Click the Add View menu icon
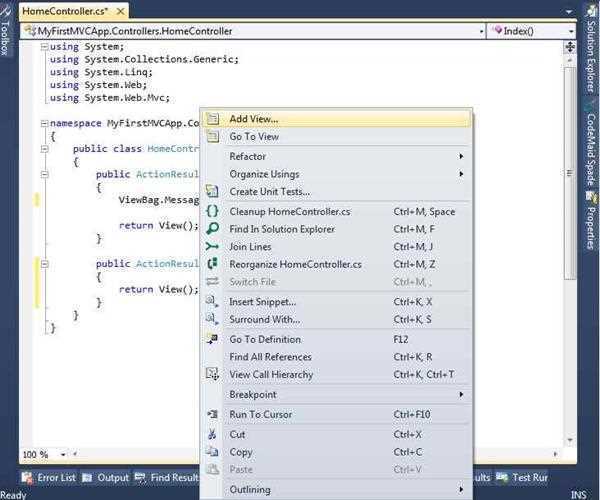Screen dimensions: 600x500 [212, 119]
